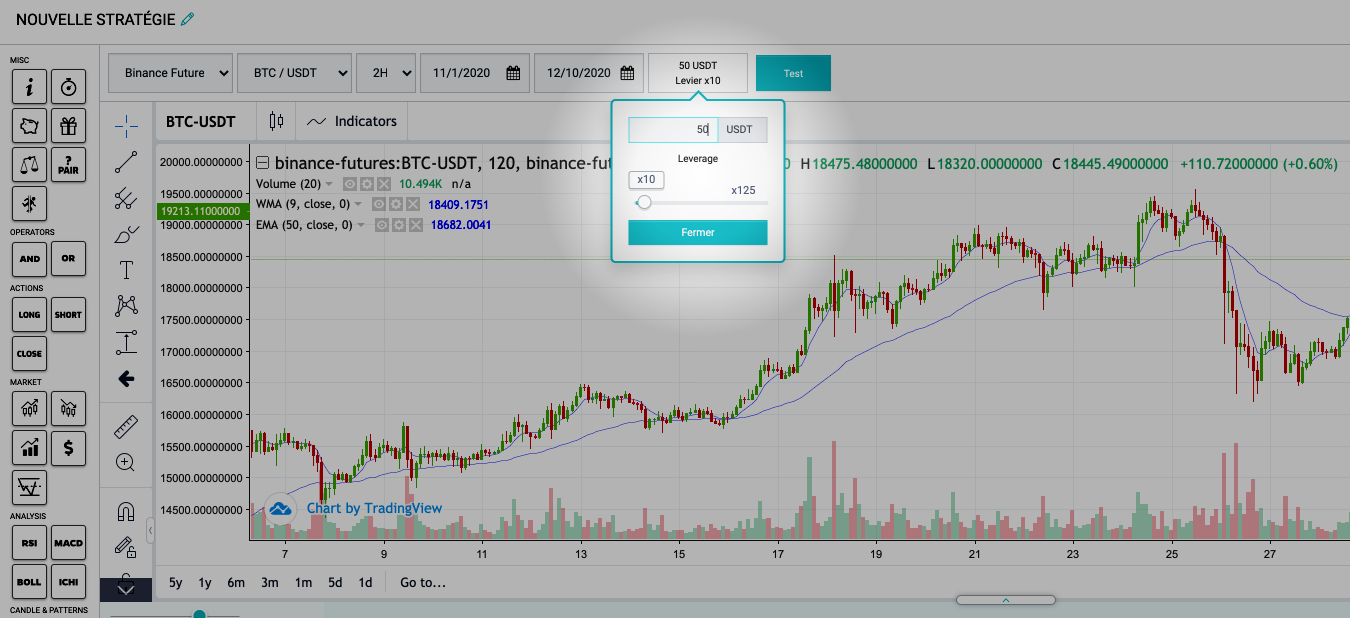This screenshot has height=618, width=1350.
Task: Add the AND operator block
Action: coord(30,259)
